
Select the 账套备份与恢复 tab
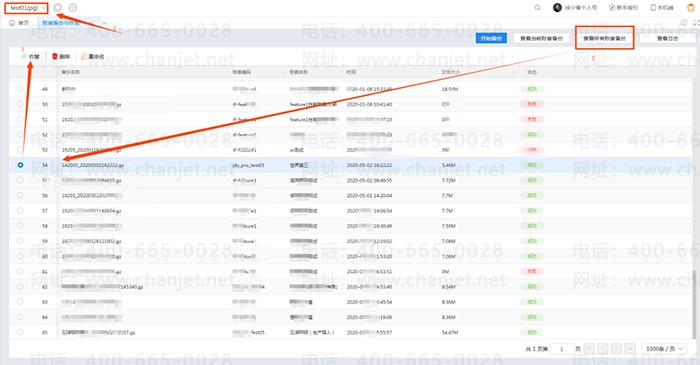pos(61,23)
